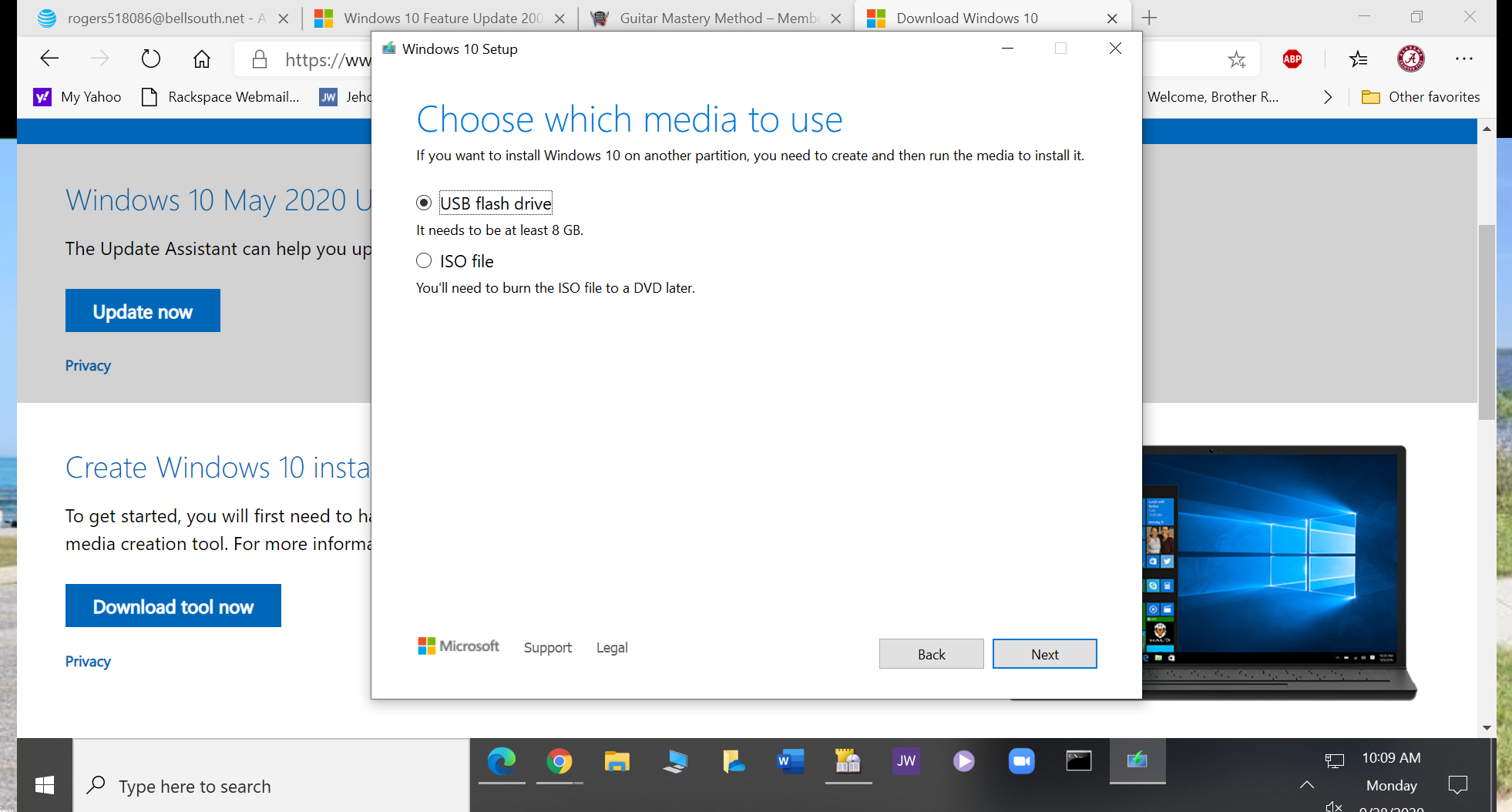This screenshot has width=1512, height=812.
Task: Click the Next button in Setup
Action: tap(1044, 654)
